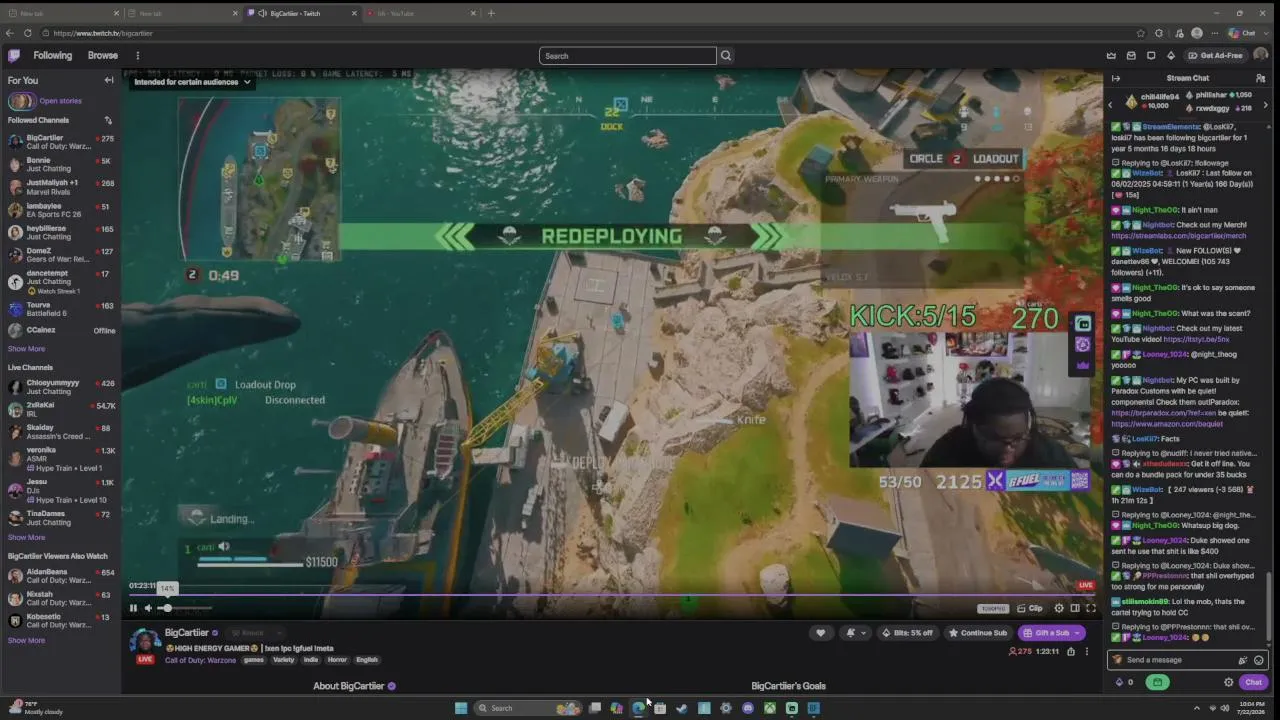Viewport: 1280px width, 720px height.
Task: Toggle theatre mode
Action: [x=1075, y=608]
